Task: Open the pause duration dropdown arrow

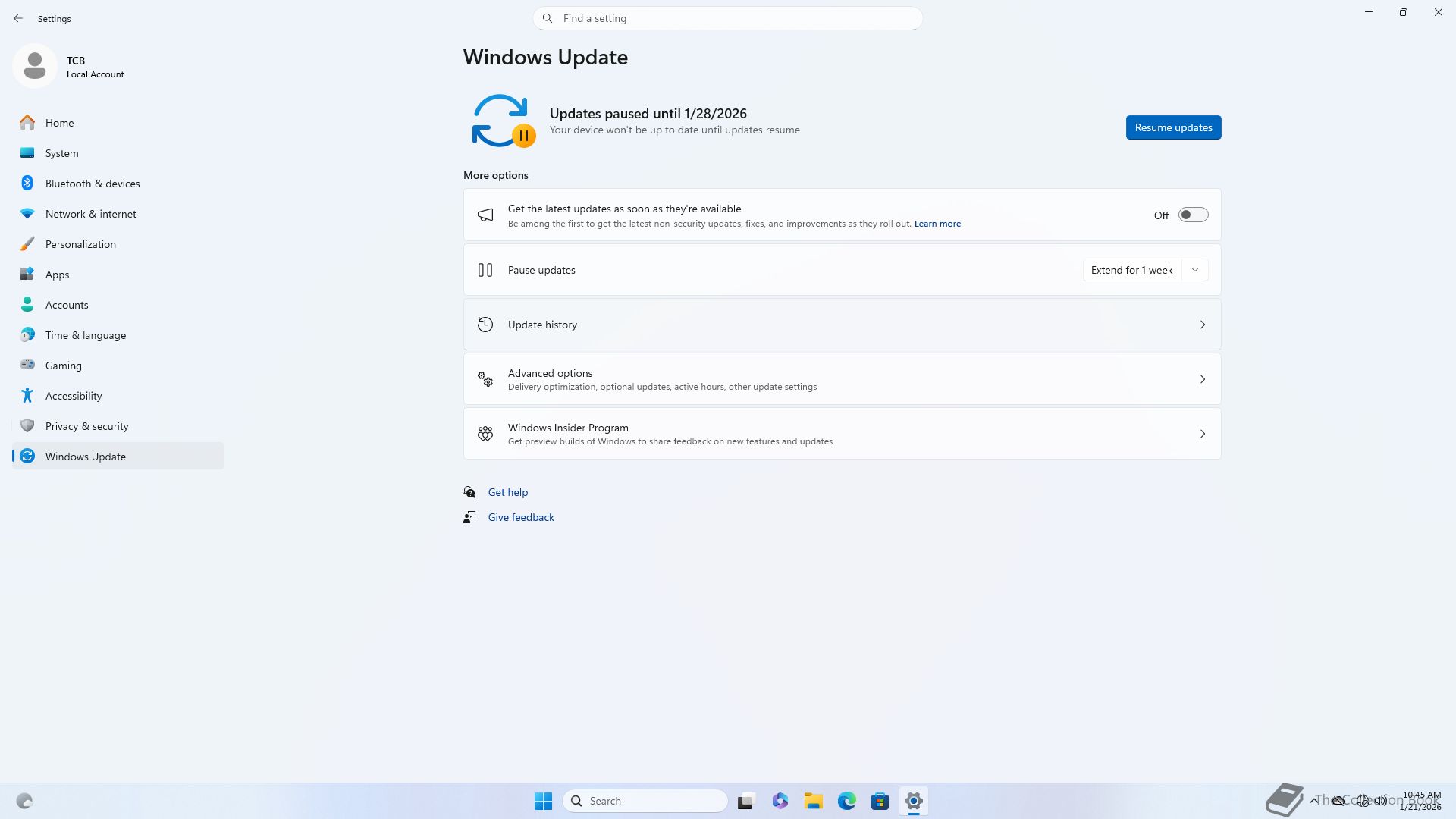Action: (x=1195, y=270)
